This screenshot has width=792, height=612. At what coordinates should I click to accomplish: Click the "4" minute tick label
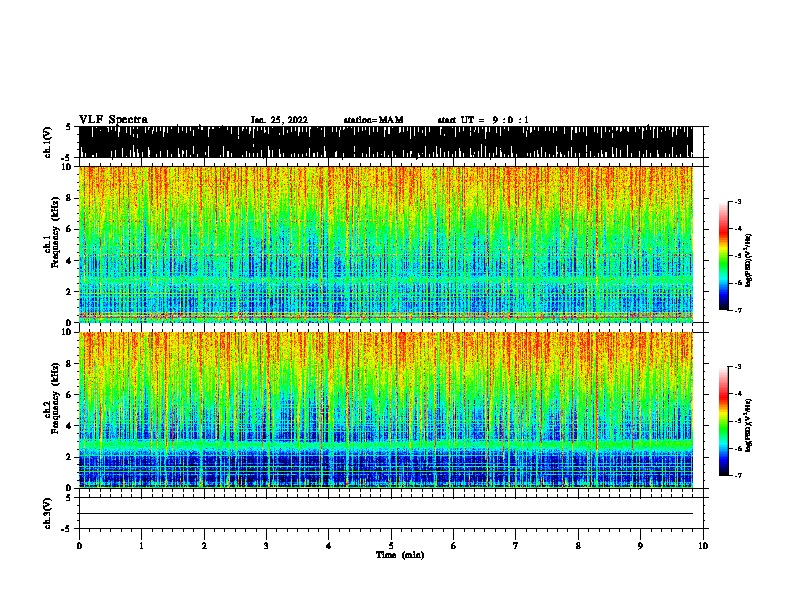pos(329,546)
